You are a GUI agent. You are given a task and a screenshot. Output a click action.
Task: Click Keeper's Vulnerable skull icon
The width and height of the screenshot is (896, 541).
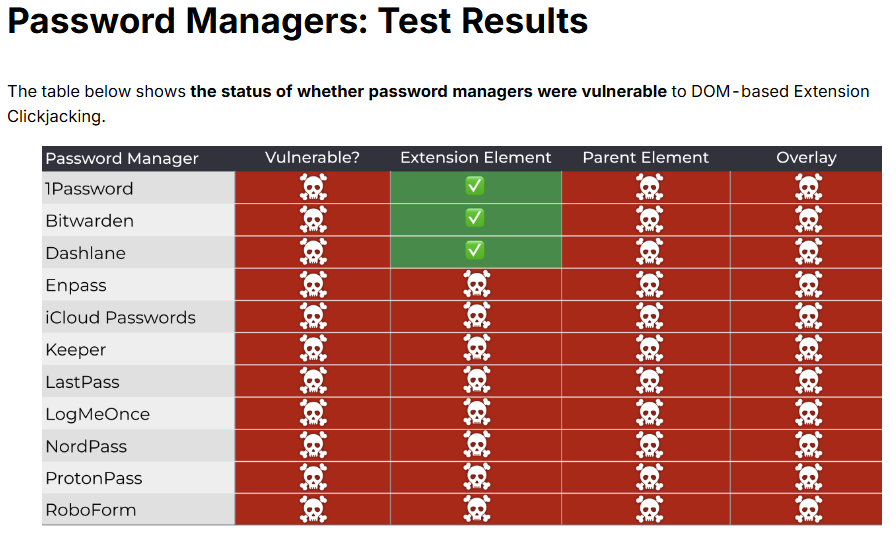[313, 348]
